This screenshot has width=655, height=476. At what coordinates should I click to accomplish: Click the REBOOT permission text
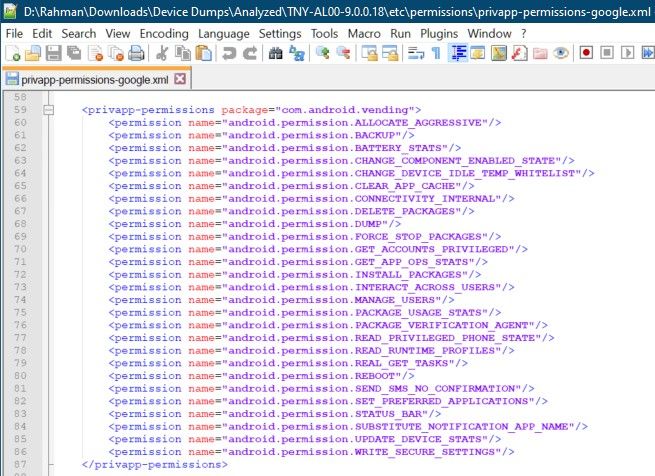[x=375, y=376]
